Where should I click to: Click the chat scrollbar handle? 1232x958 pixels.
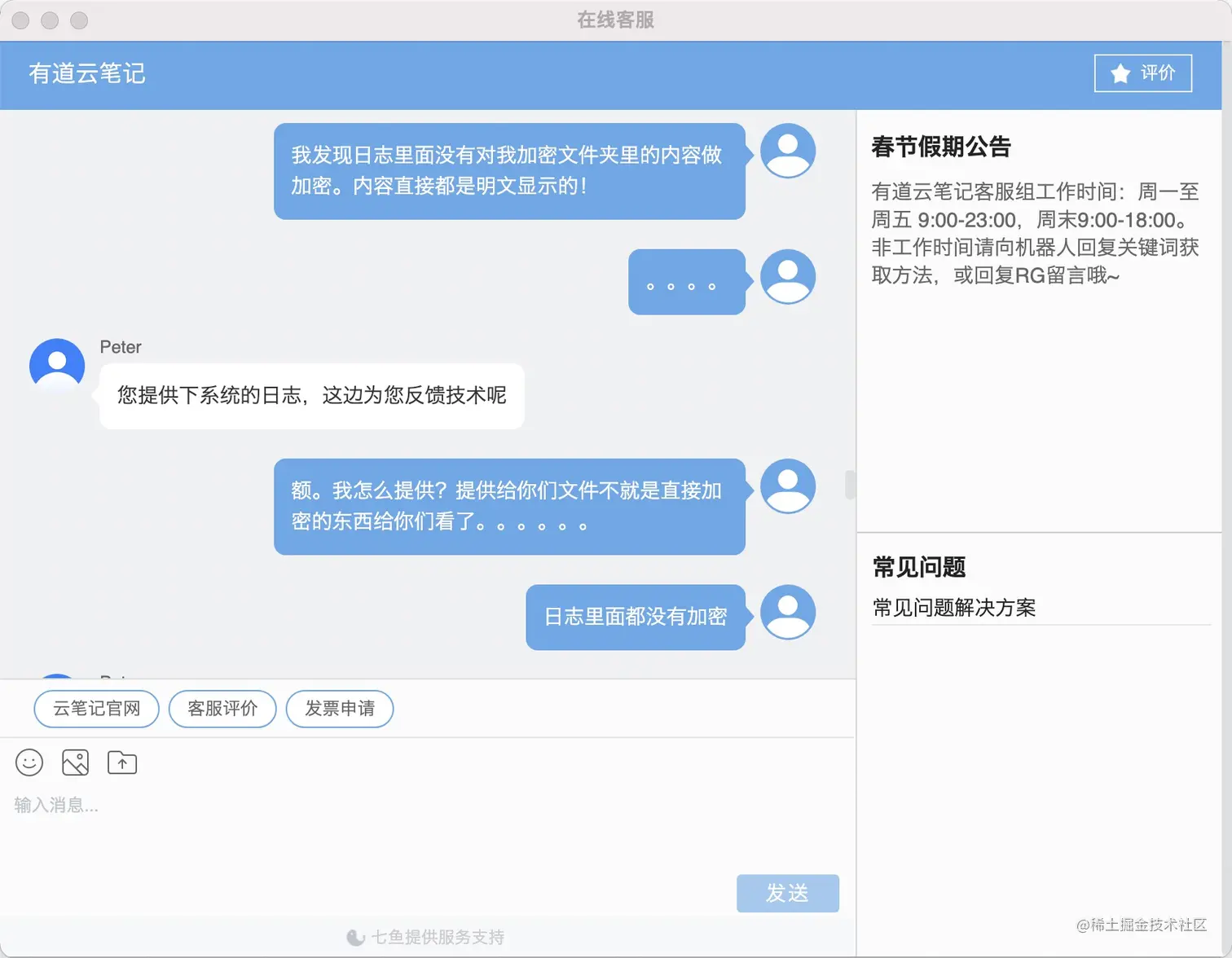pos(850,485)
